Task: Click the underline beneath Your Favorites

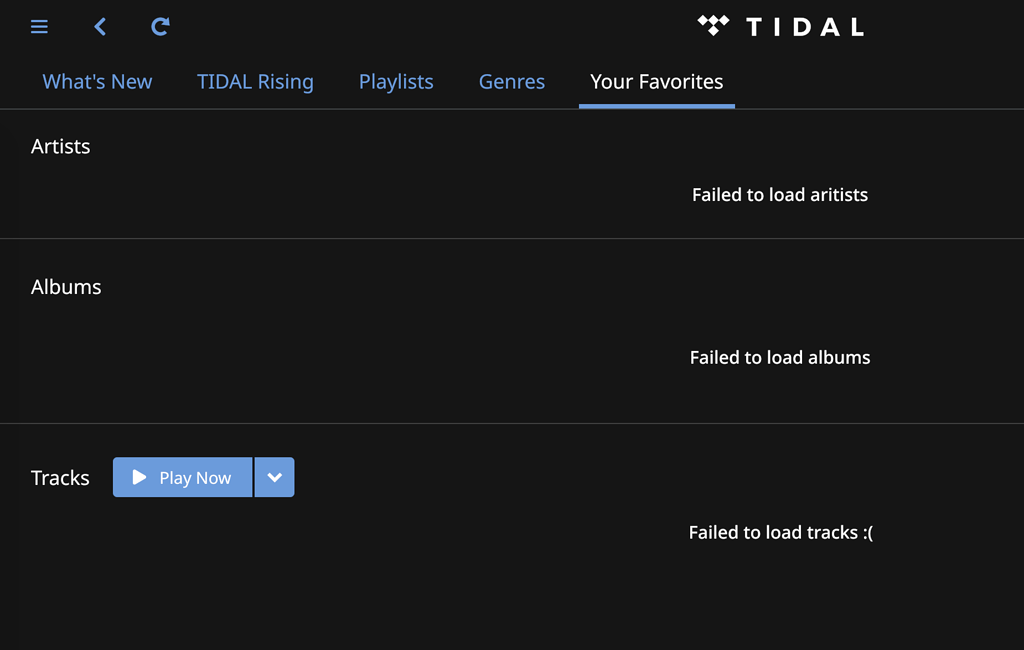Action: tap(656, 105)
